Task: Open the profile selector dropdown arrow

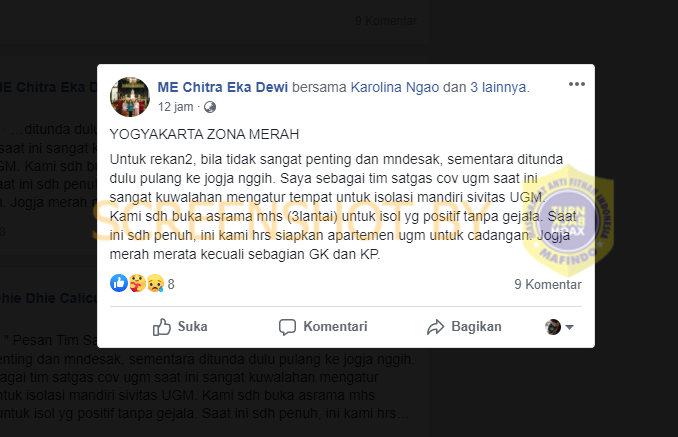Action: [569, 327]
